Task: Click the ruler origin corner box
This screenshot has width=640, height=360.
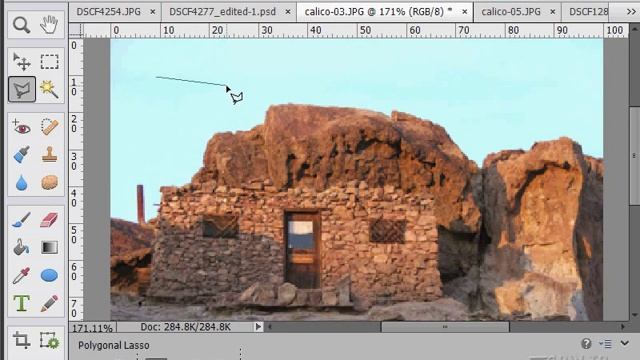Action: pyautogui.click(x=76, y=30)
